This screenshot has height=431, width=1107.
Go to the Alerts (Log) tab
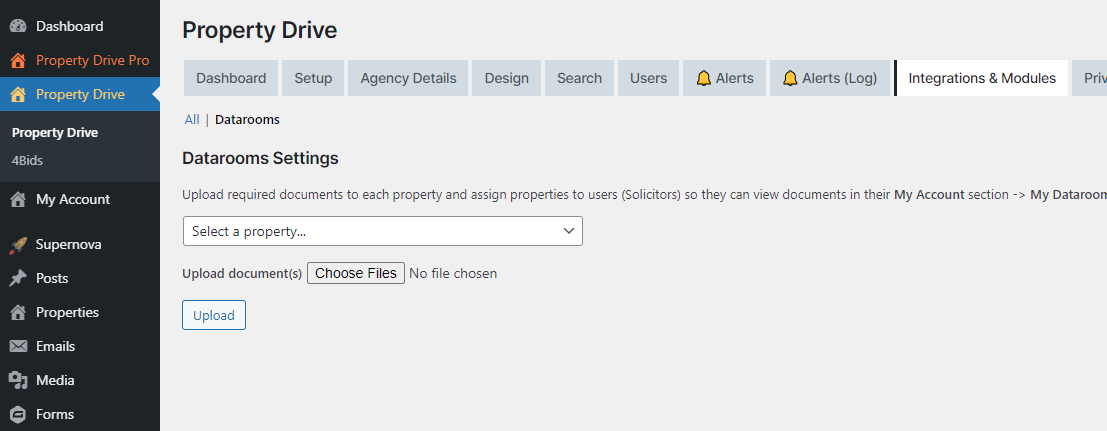coord(829,78)
